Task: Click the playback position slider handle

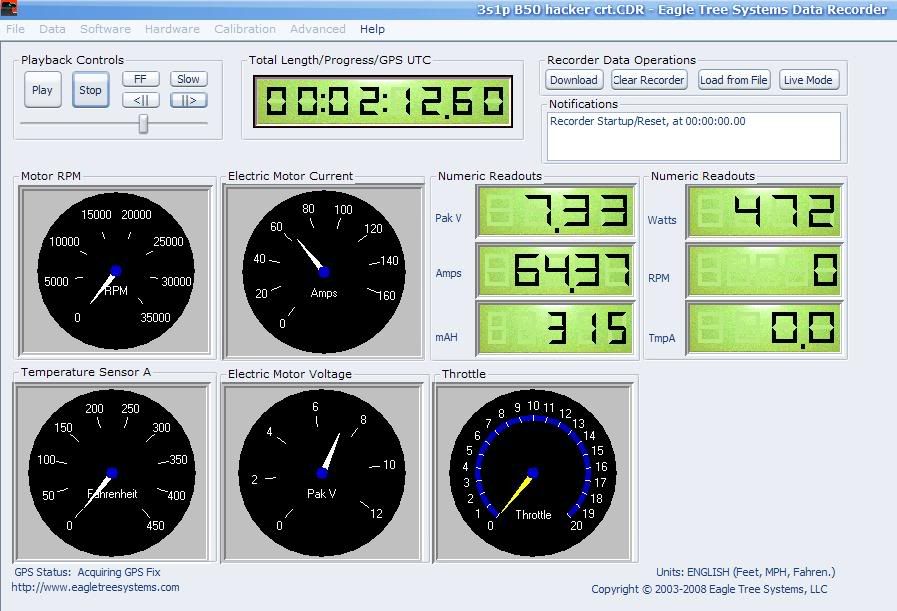Action: [x=143, y=123]
